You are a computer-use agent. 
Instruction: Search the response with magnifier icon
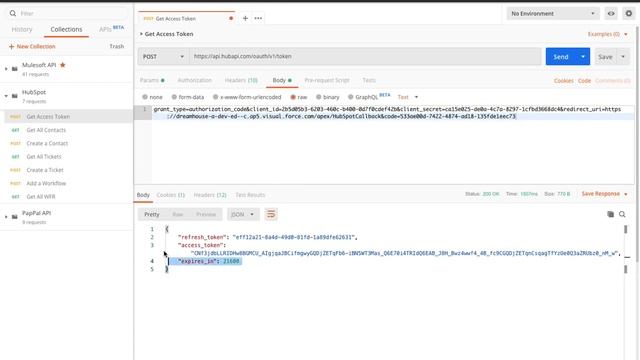[622, 214]
